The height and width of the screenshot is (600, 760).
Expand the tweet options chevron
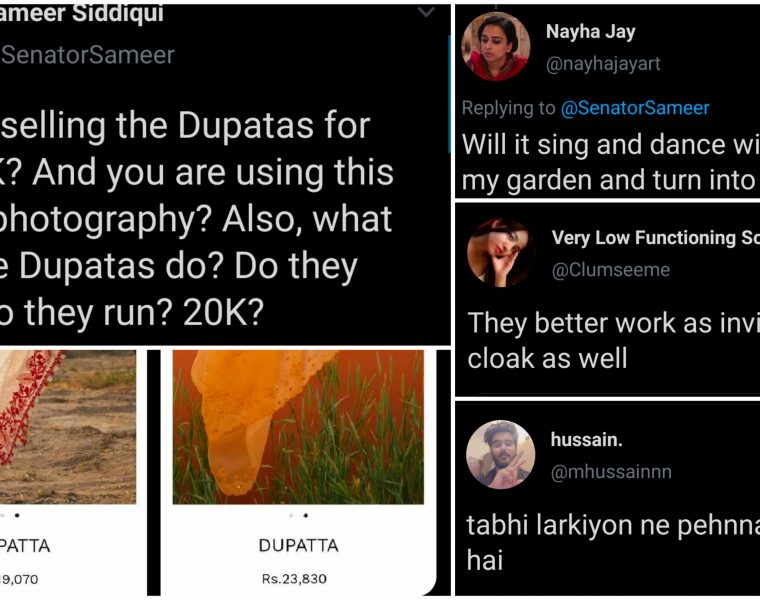pyautogui.click(x=426, y=11)
